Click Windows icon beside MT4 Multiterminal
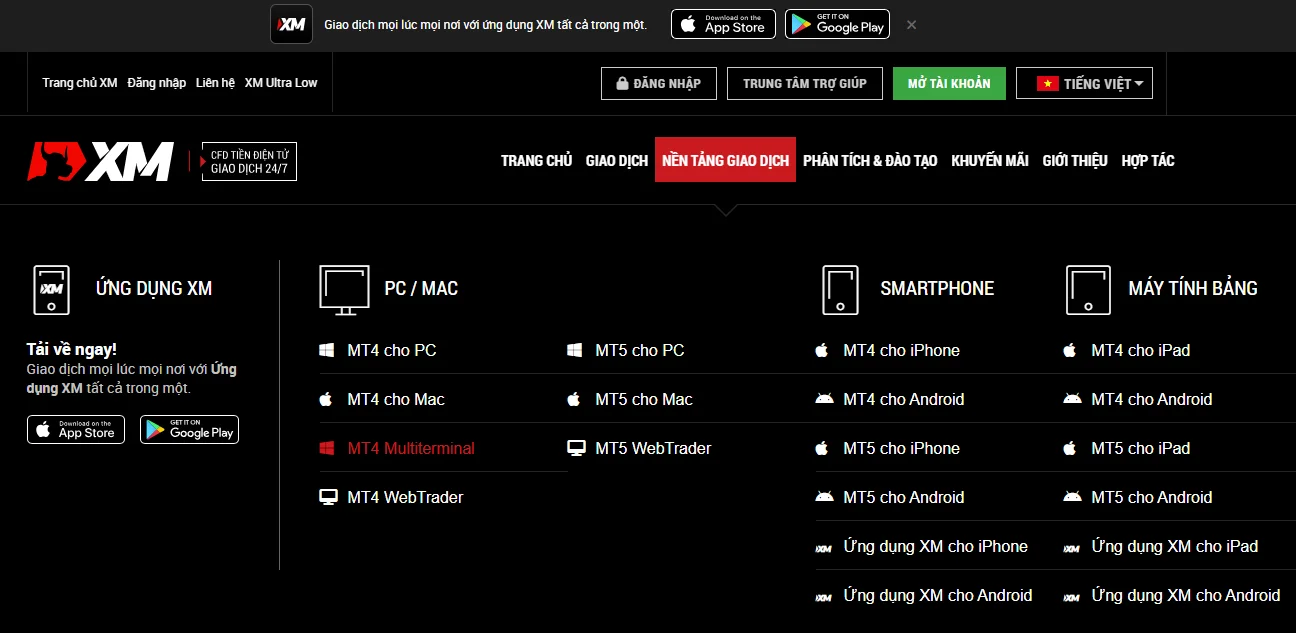The width and height of the screenshot is (1296, 633). pos(326,448)
